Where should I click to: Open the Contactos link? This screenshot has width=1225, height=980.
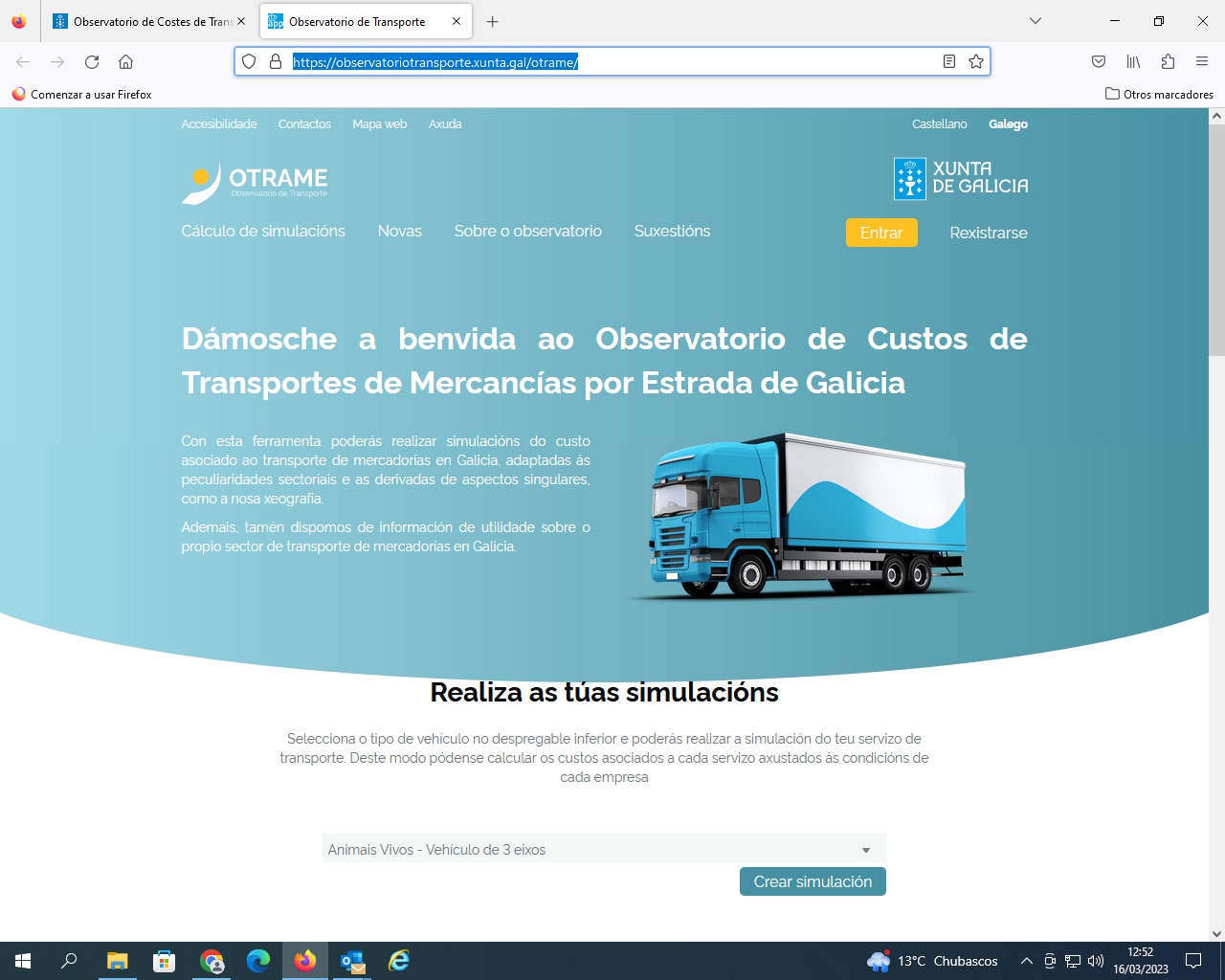(x=304, y=124)
